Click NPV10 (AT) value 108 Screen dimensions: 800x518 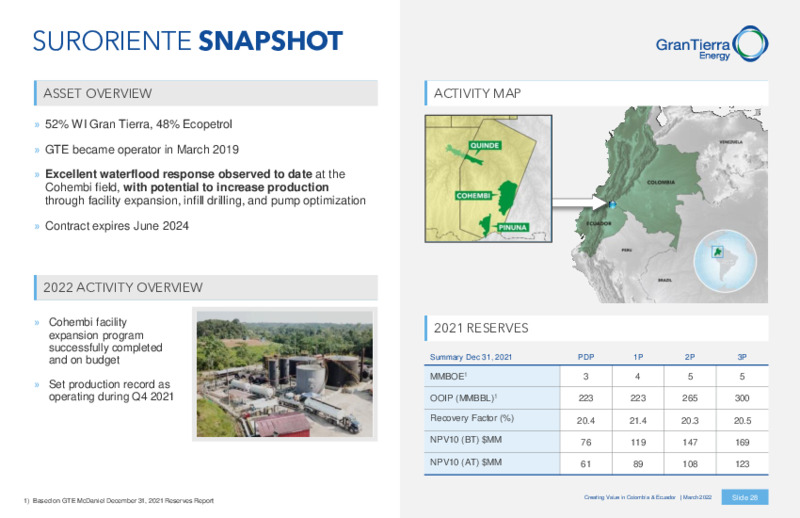(690, 464)
